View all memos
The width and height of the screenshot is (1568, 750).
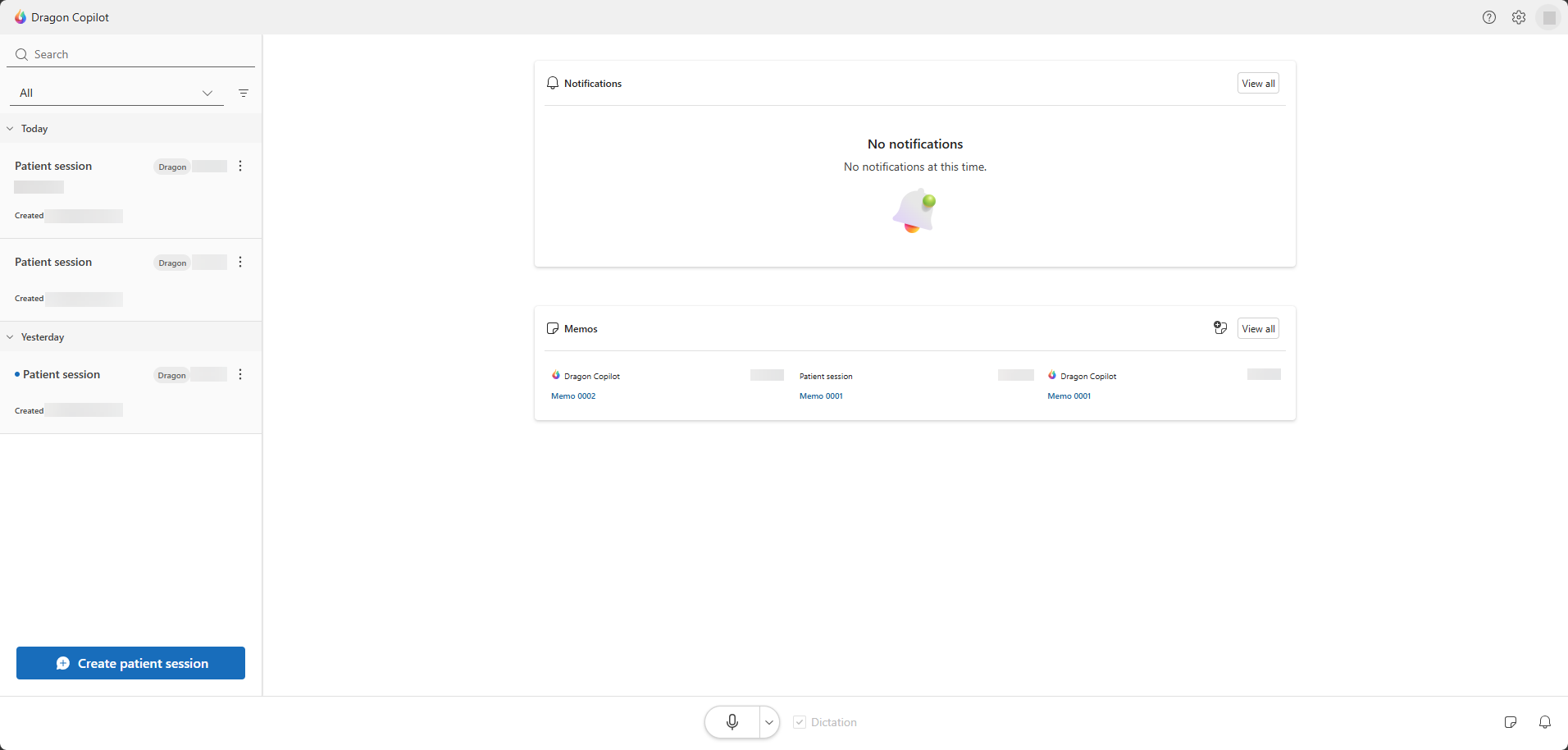[x=1258, y=328]
